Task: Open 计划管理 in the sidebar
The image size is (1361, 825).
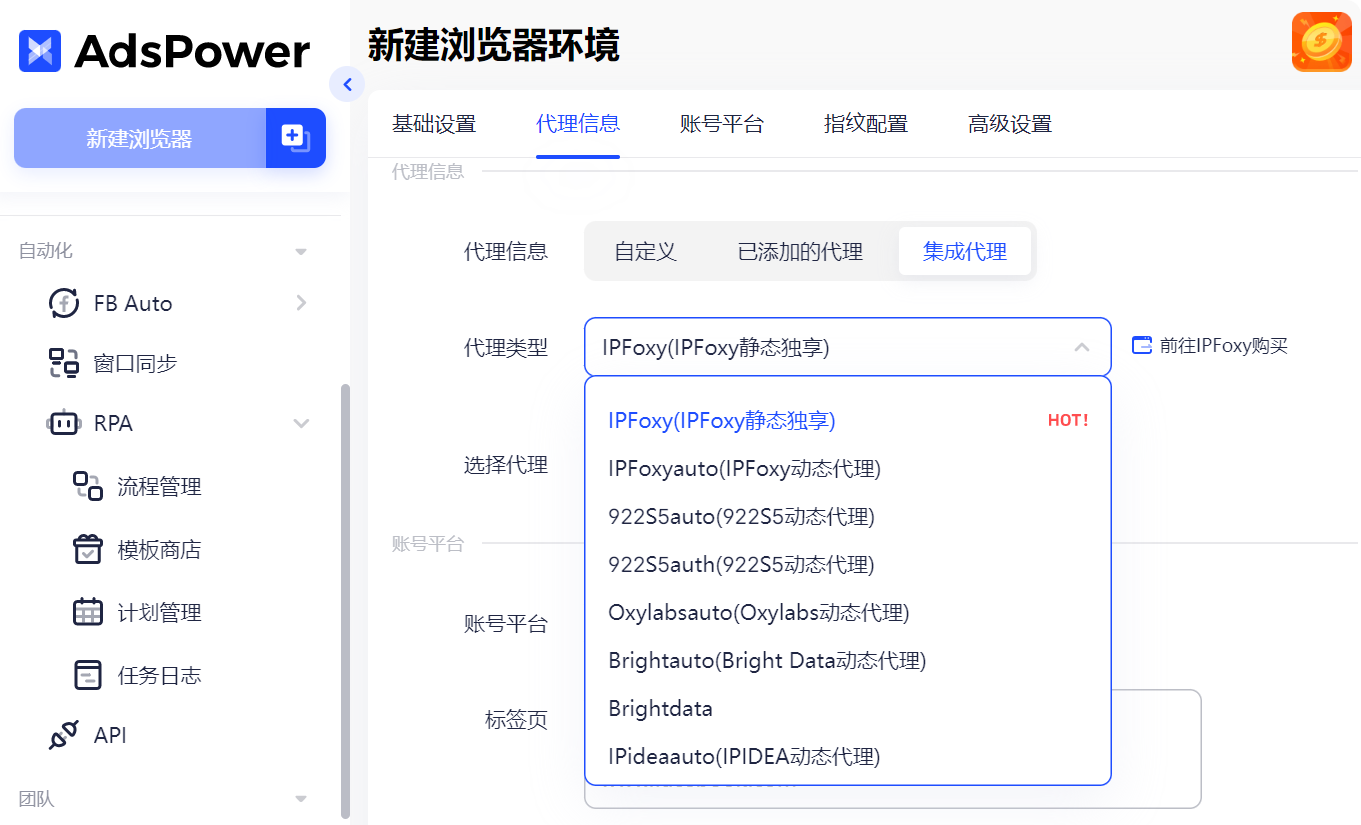Action: 160,613
